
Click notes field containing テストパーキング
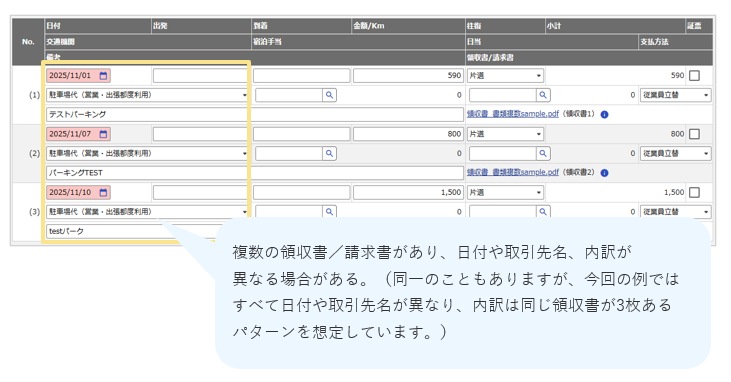click(255, 115)
